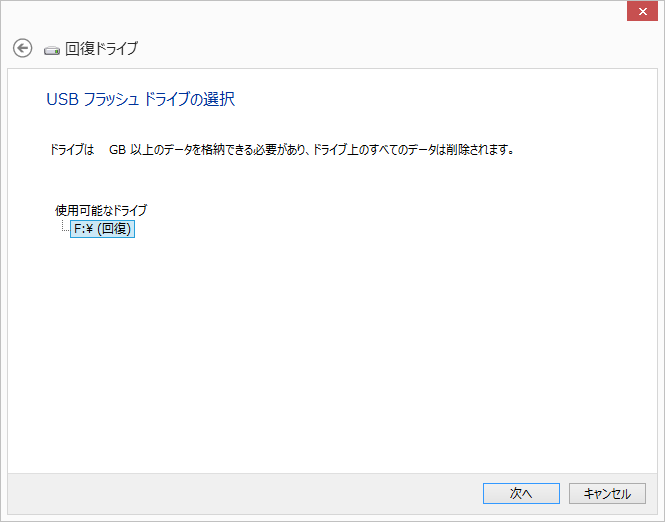The image size is (665, 522).
Task: Click the dotted tree connector beside F:¥
Action: 65,226
